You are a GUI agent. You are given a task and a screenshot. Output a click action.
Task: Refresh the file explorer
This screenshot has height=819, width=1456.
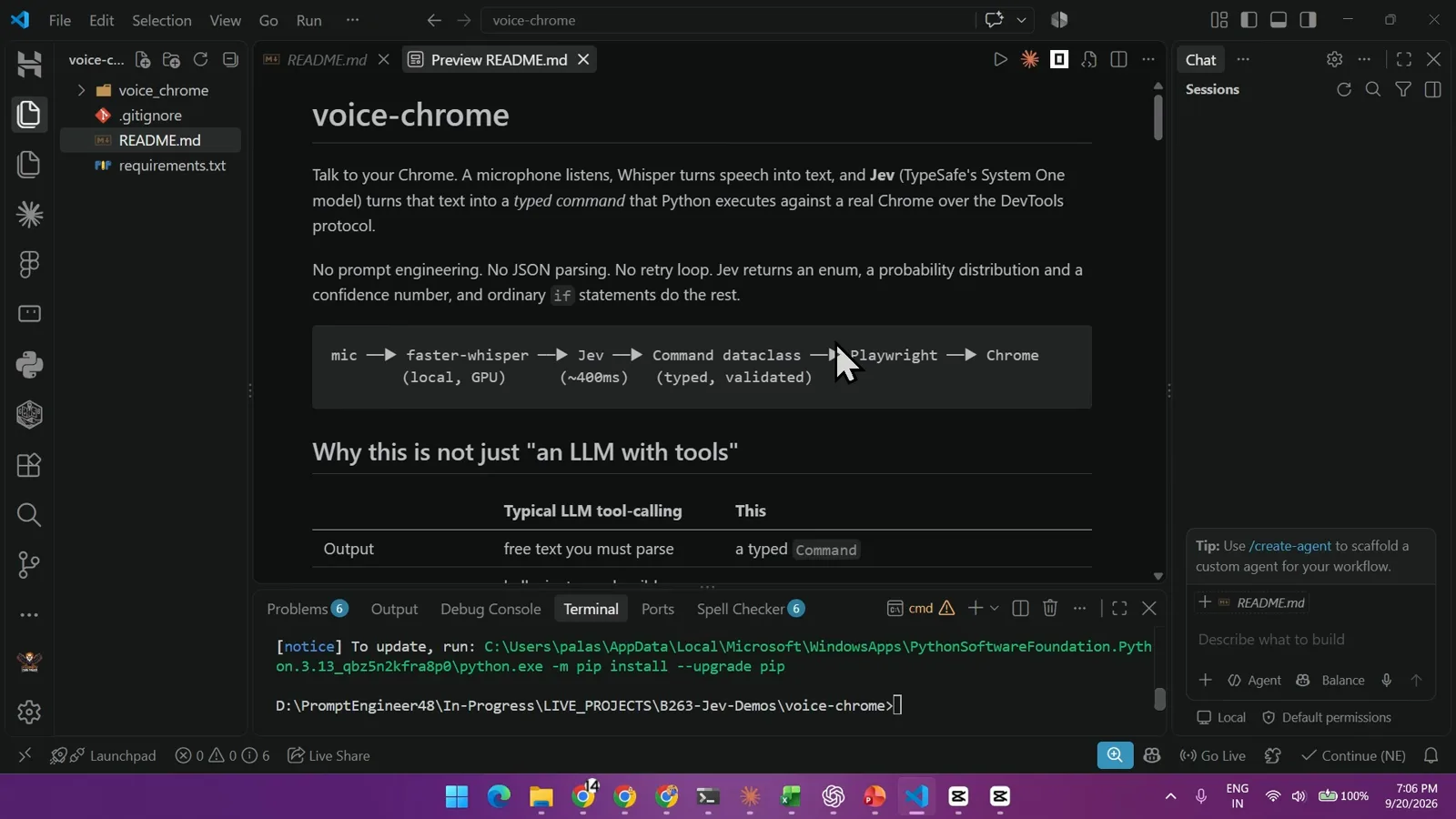click(201, 60)
